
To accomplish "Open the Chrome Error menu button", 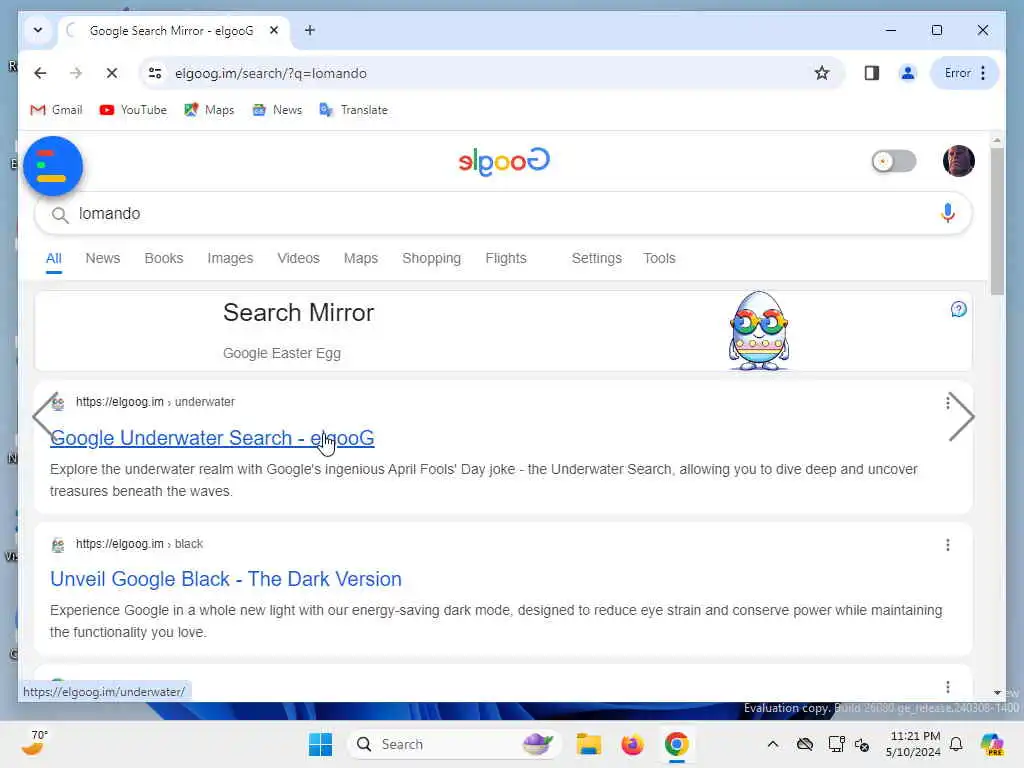I will pos(965,73).
